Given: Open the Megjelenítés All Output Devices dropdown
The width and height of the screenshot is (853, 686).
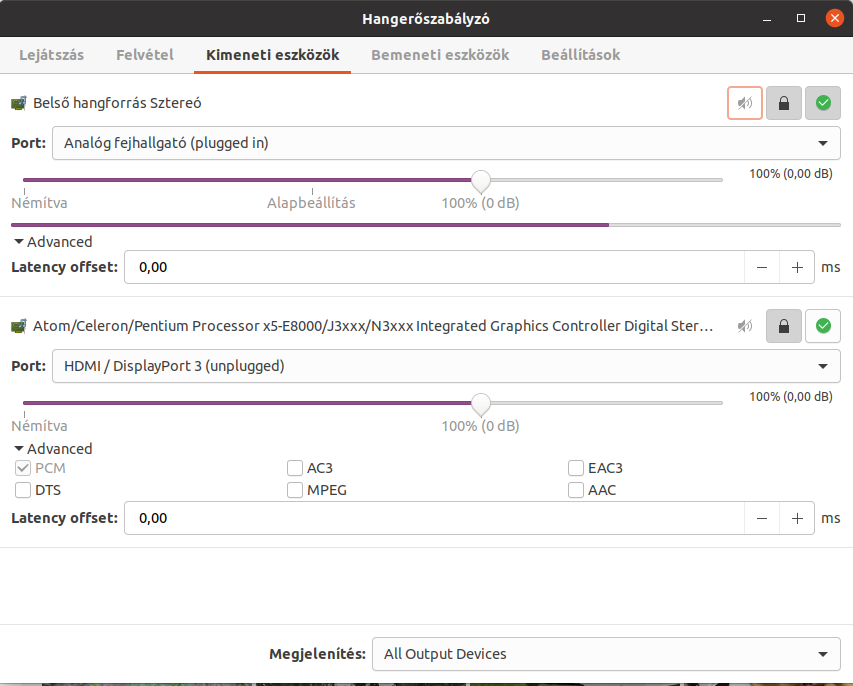Looking at the screenshot, I should [606, 654].
